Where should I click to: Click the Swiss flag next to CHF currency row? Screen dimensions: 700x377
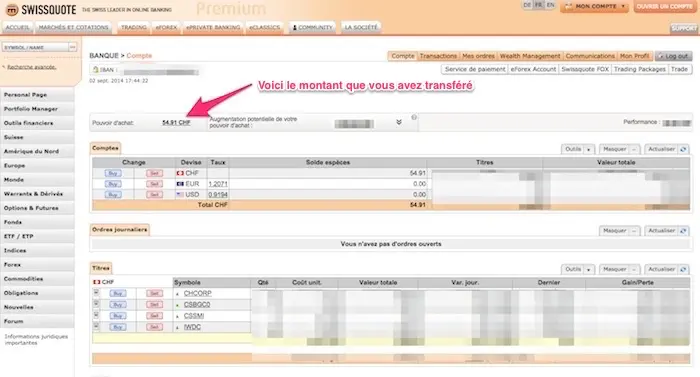click(180, 173)
